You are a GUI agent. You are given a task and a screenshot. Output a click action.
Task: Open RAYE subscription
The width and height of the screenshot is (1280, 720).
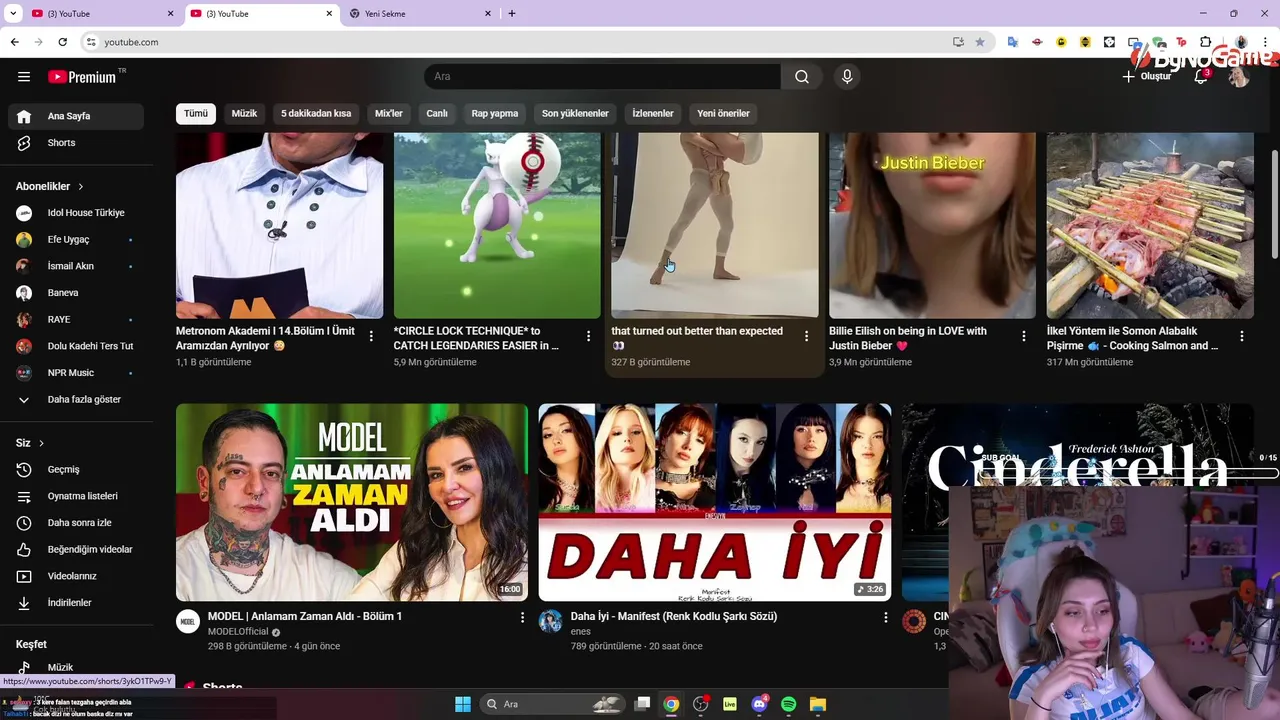[76, 320]
